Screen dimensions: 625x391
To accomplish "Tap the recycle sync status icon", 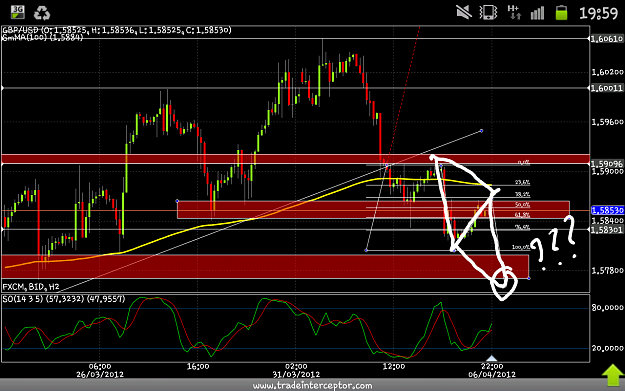I will [42, 13].
